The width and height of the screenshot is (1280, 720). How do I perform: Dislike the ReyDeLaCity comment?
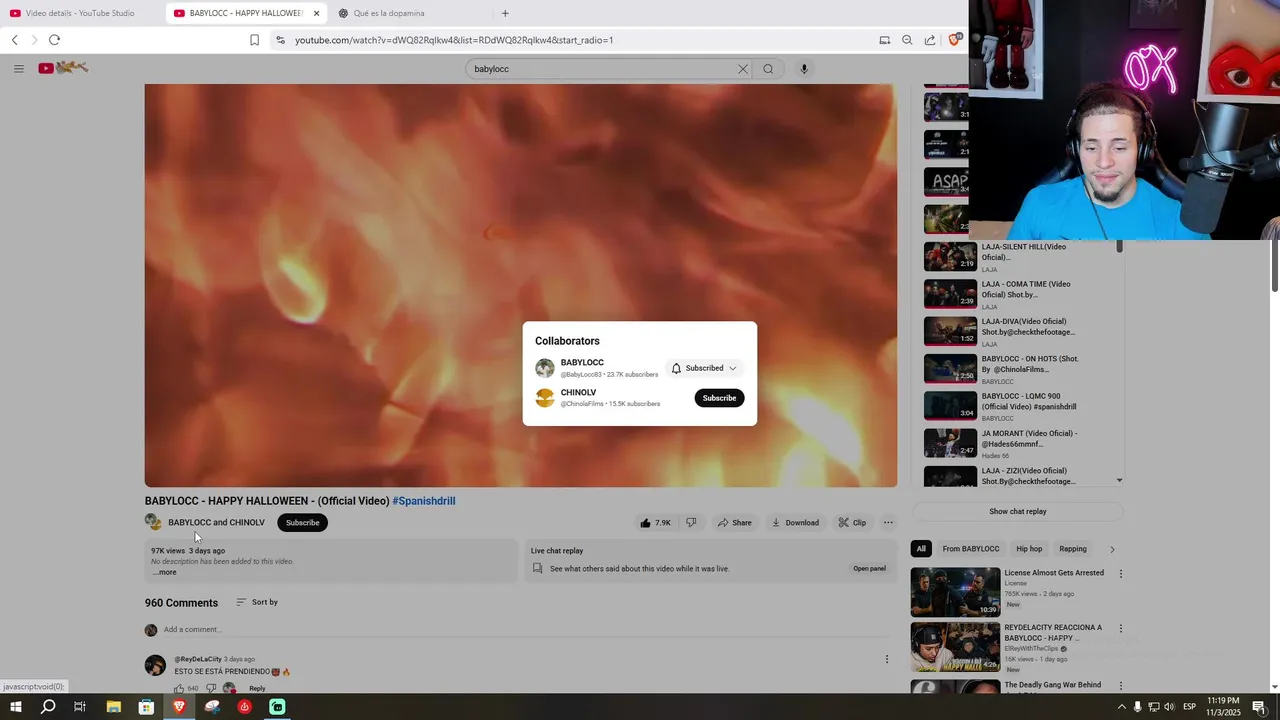pos(211,688)
